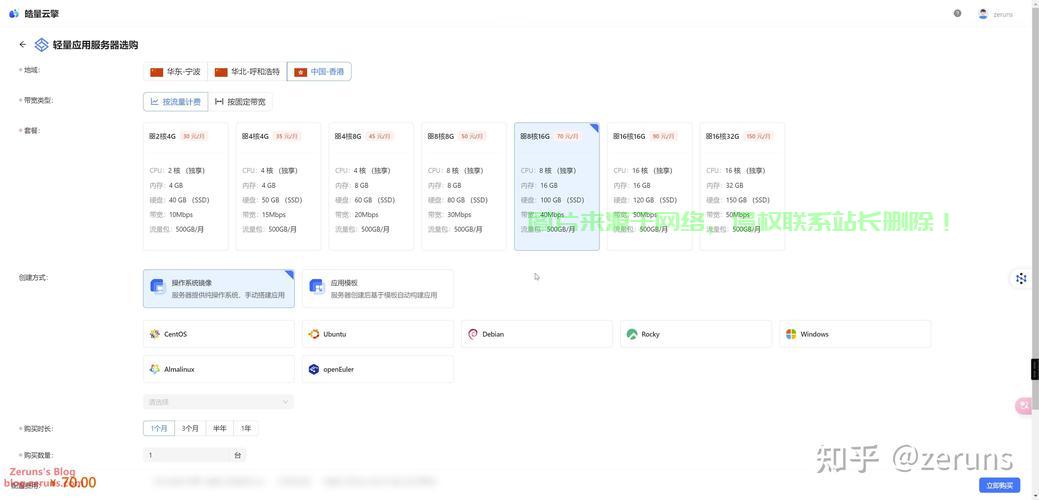Image resolution: width=1039 pixels, height=500 pixels.
Task: Click the 按流量计费 chart icon
Action: tap(154, 102)
